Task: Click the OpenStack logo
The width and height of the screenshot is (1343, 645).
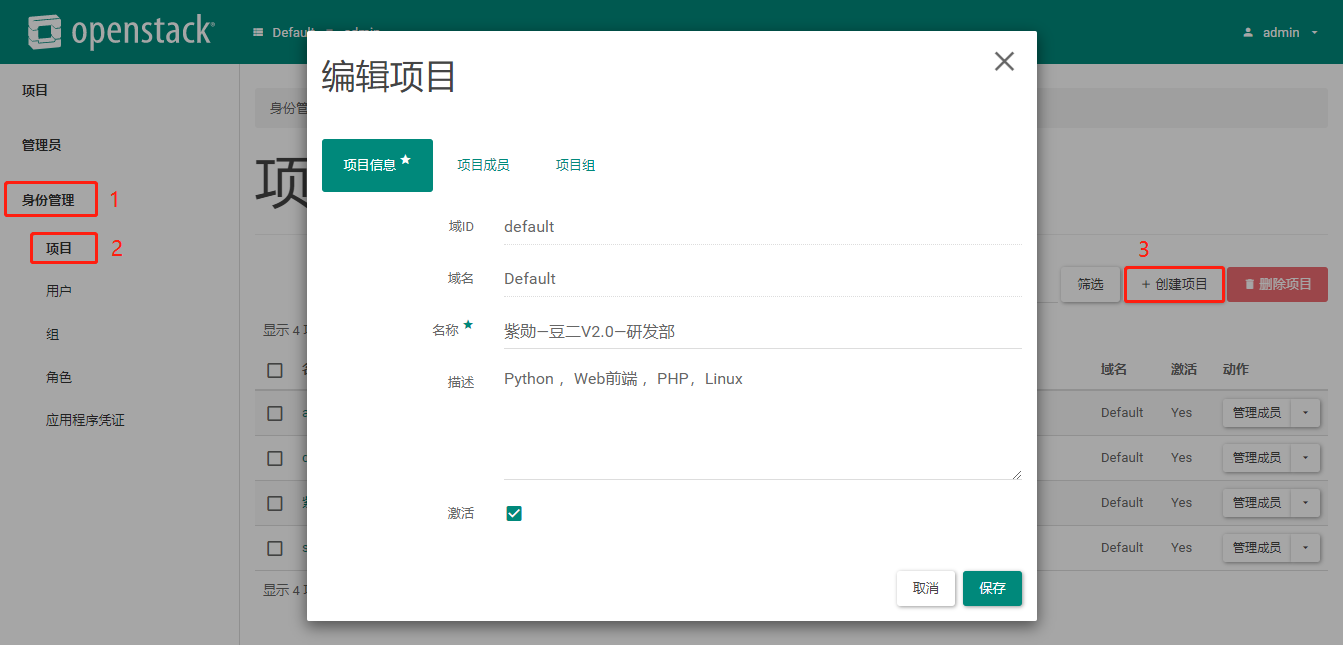Action: [120, 32]
